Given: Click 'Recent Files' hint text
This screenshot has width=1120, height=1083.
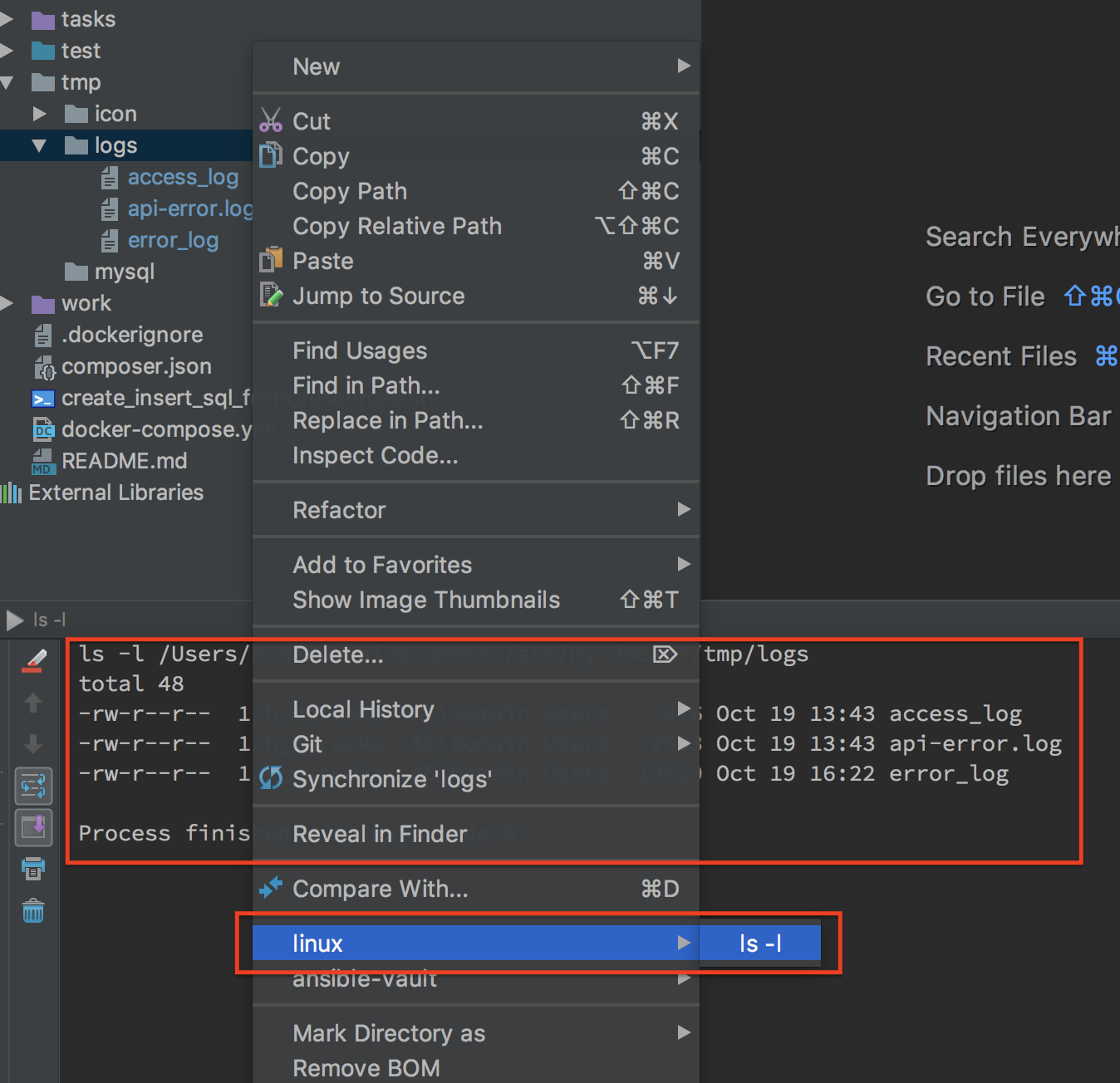Looking at the screenshot, I should 1001,356.
